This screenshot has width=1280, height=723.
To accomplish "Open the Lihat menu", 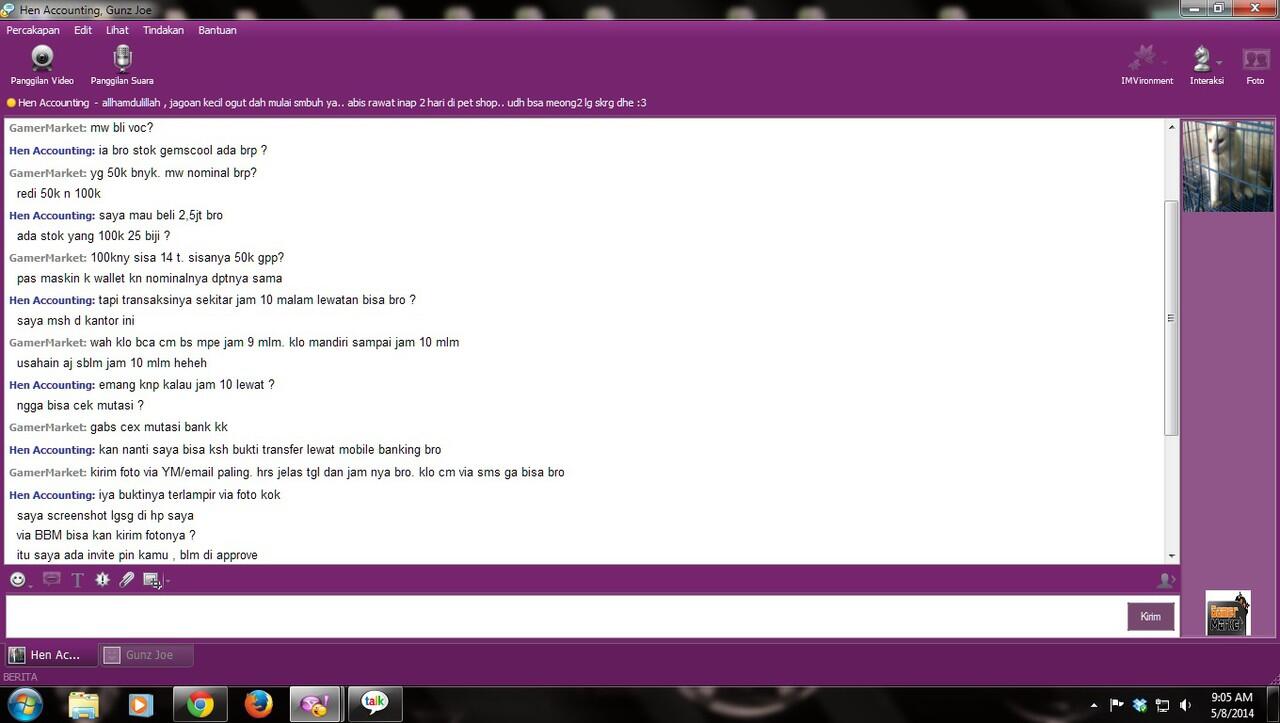I will click(117, 30).
